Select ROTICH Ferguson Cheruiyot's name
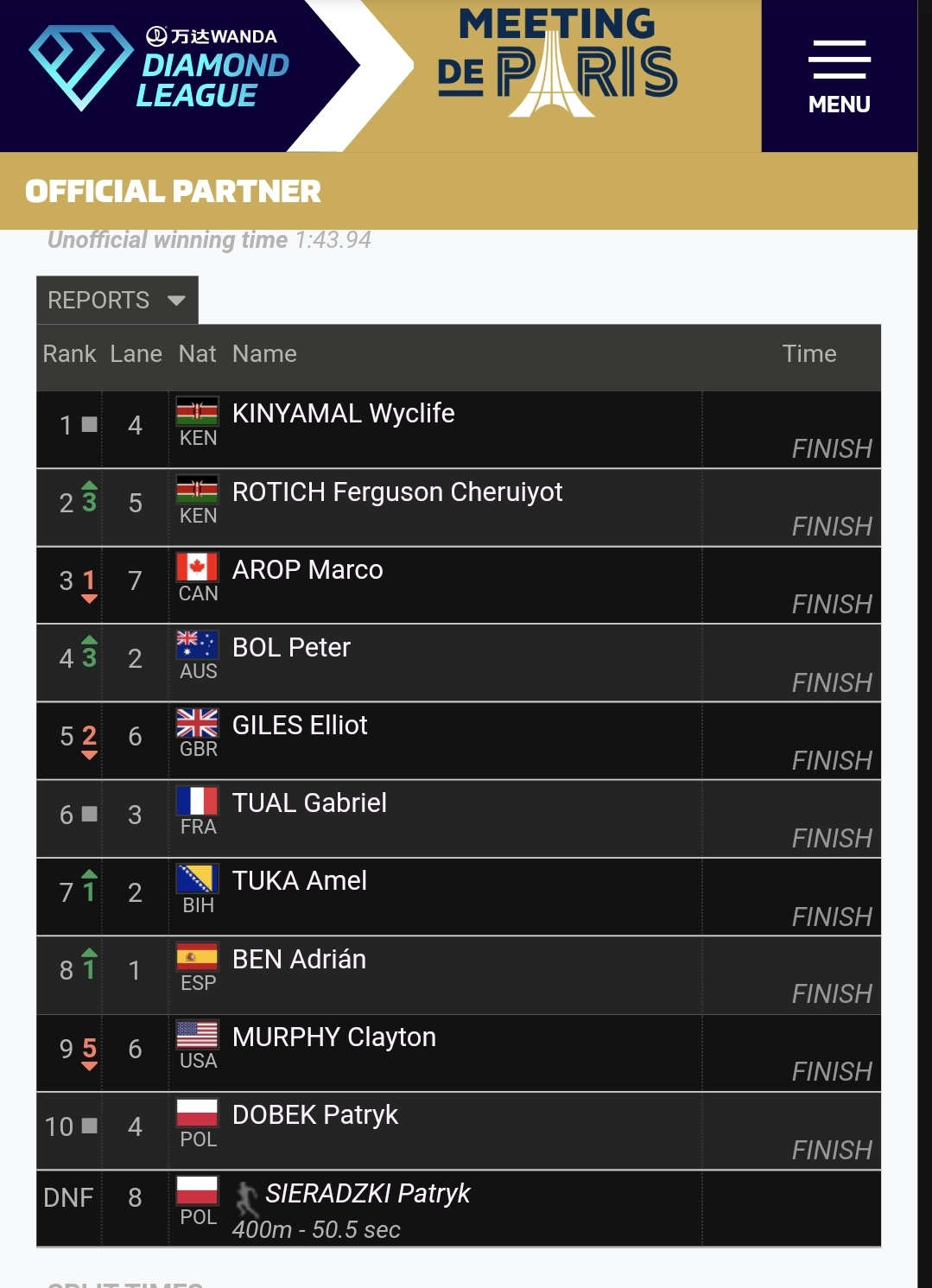The height and width of the screenshot is (1288, 932). point(397,492)
